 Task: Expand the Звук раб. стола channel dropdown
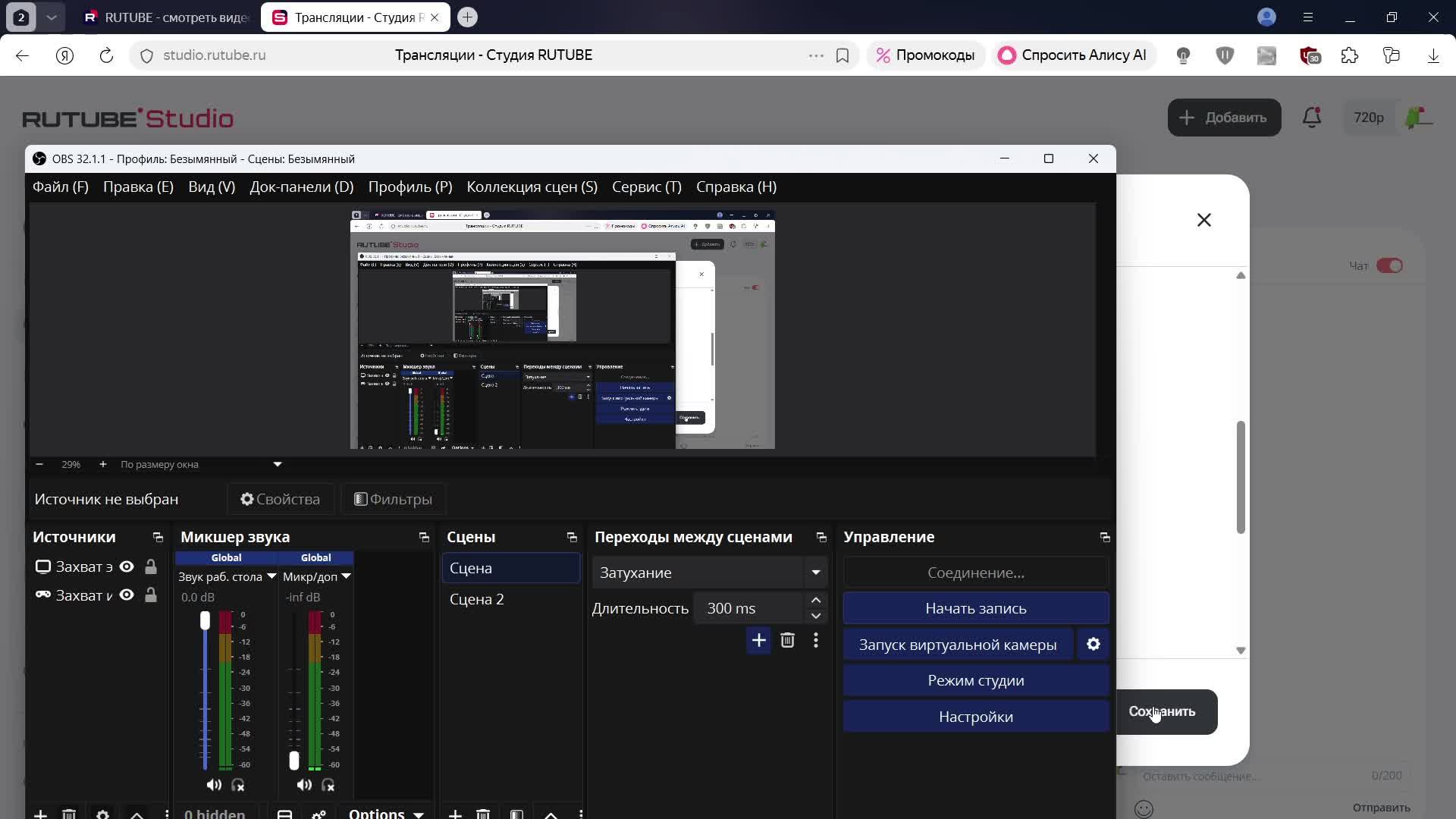tap(271, 576)
